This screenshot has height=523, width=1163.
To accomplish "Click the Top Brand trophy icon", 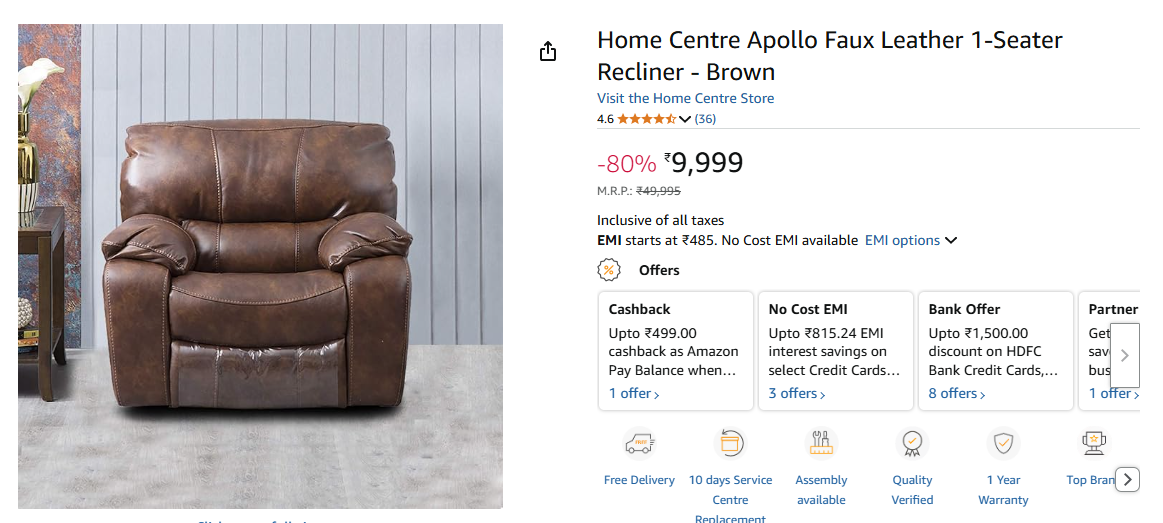I will click(x=1094, y=443).
